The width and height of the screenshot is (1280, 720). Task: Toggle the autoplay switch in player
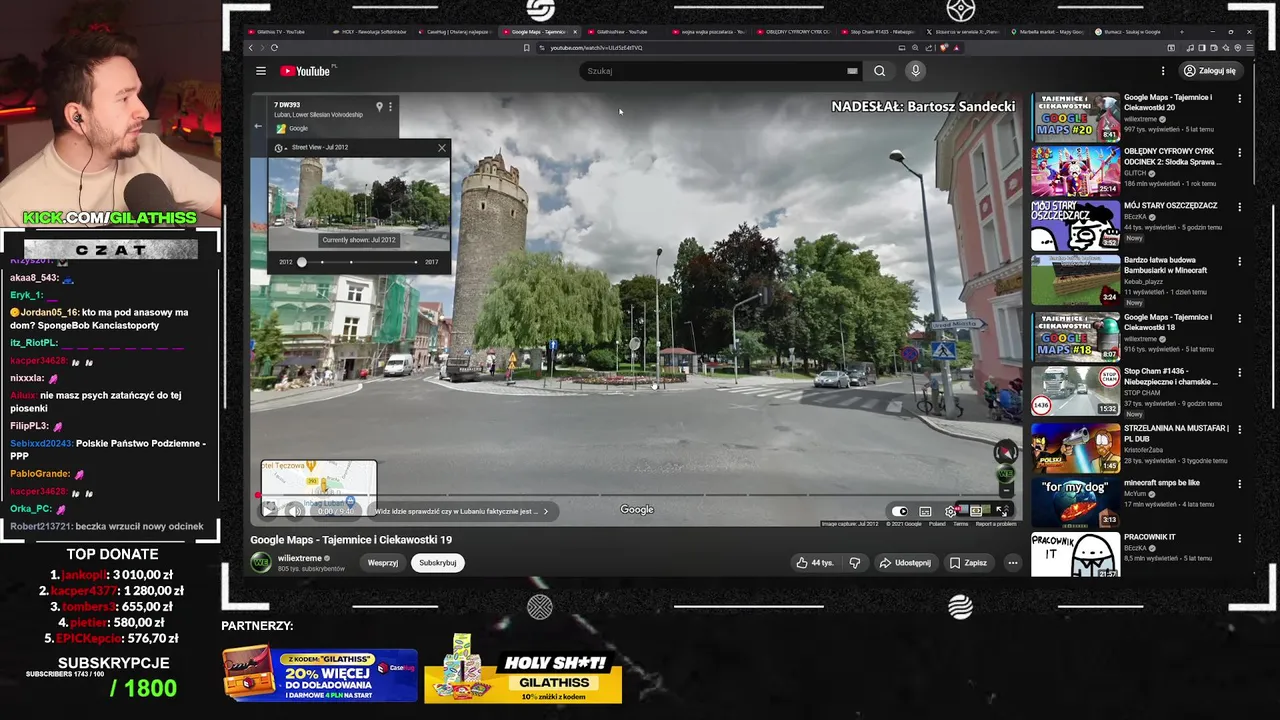(900, 511)
